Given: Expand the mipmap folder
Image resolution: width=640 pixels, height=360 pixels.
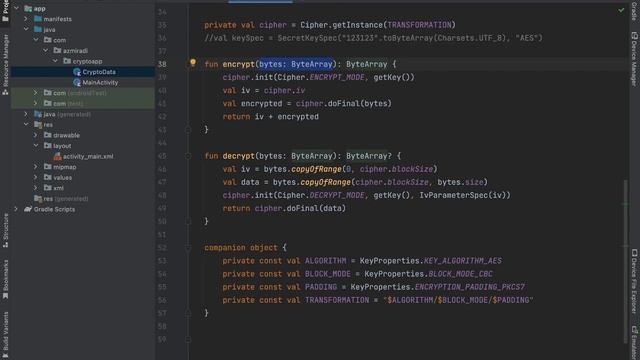Looking at the screenshot, I should tap(36, 167).
